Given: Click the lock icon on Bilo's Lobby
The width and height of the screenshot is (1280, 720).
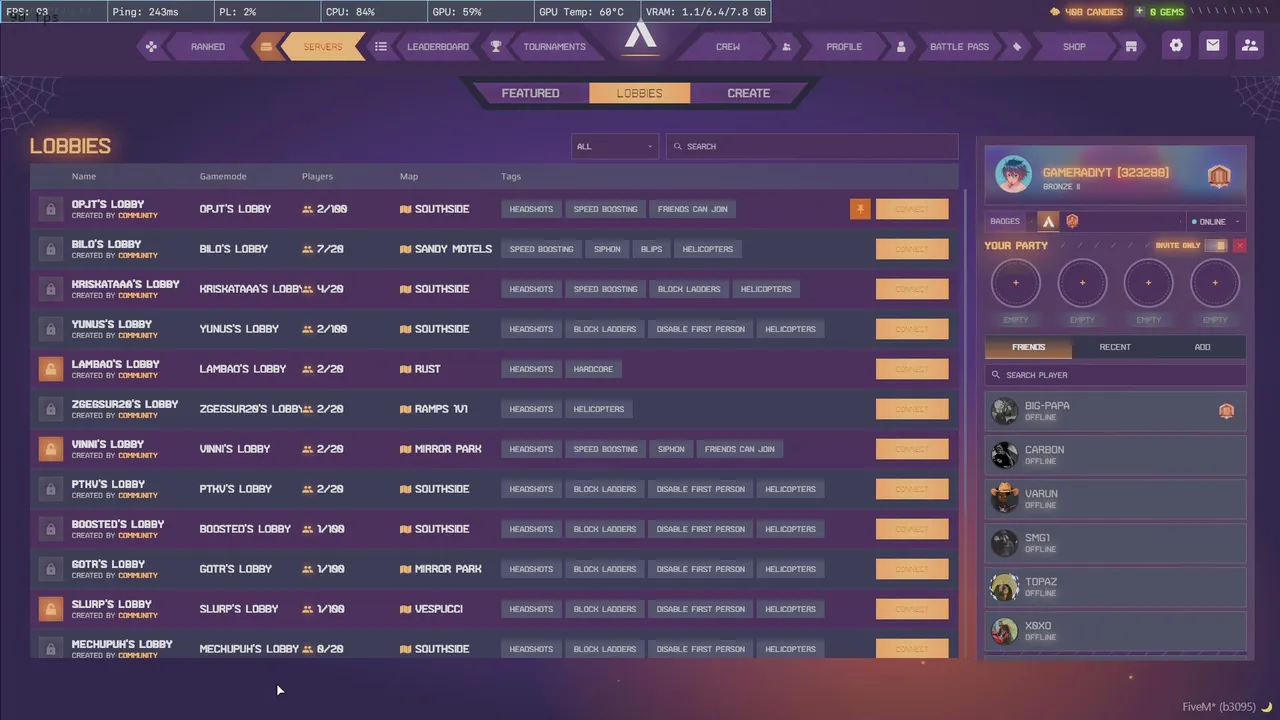Looking at the screenshot, I should pyautogui.click(x=49, y=249).
